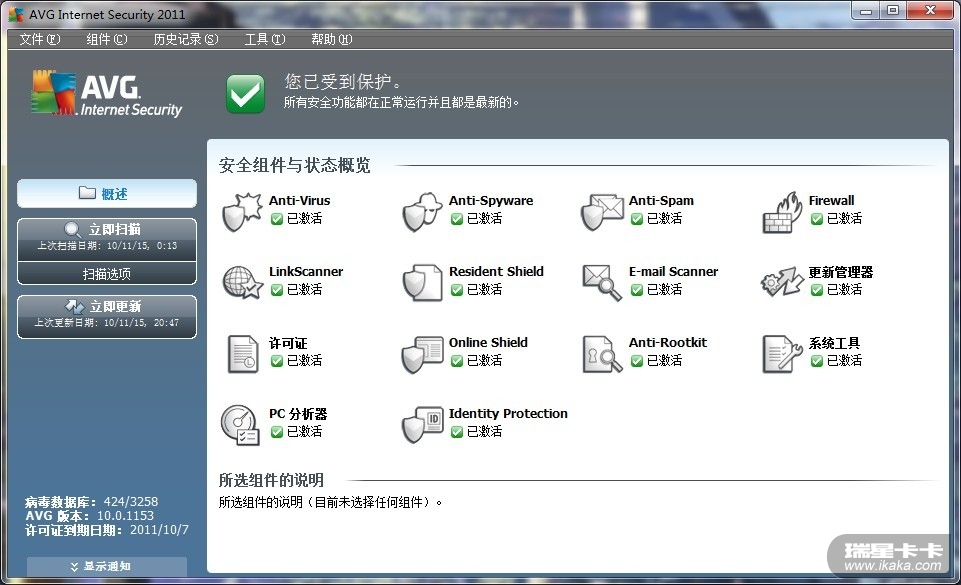Screen dimensions: 961x585
Task: Click the large green protected checkmark icon
Action: coord(245,94)
